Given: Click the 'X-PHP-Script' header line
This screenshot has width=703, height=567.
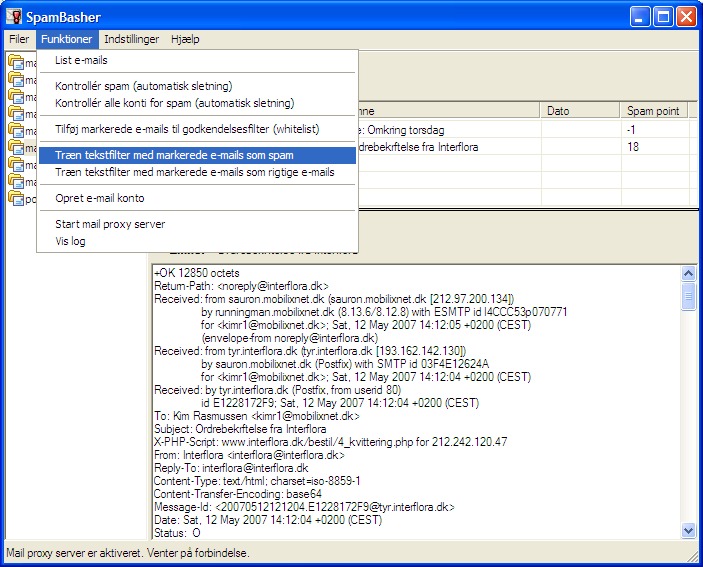Looking at the screenshot, I should pyautogui.click(x=330, y=442).
